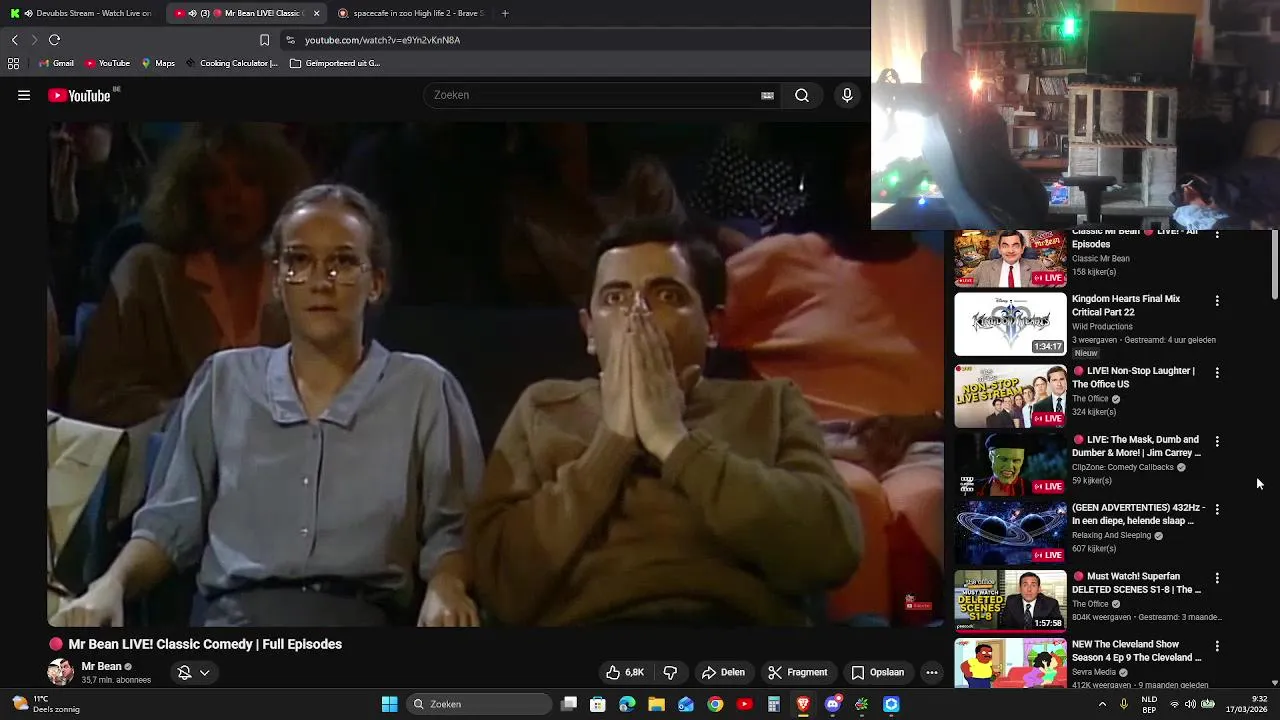Viewport: 1280px width, 720px height.
Task: Click the search magnifier button
Action: (802, 95)
